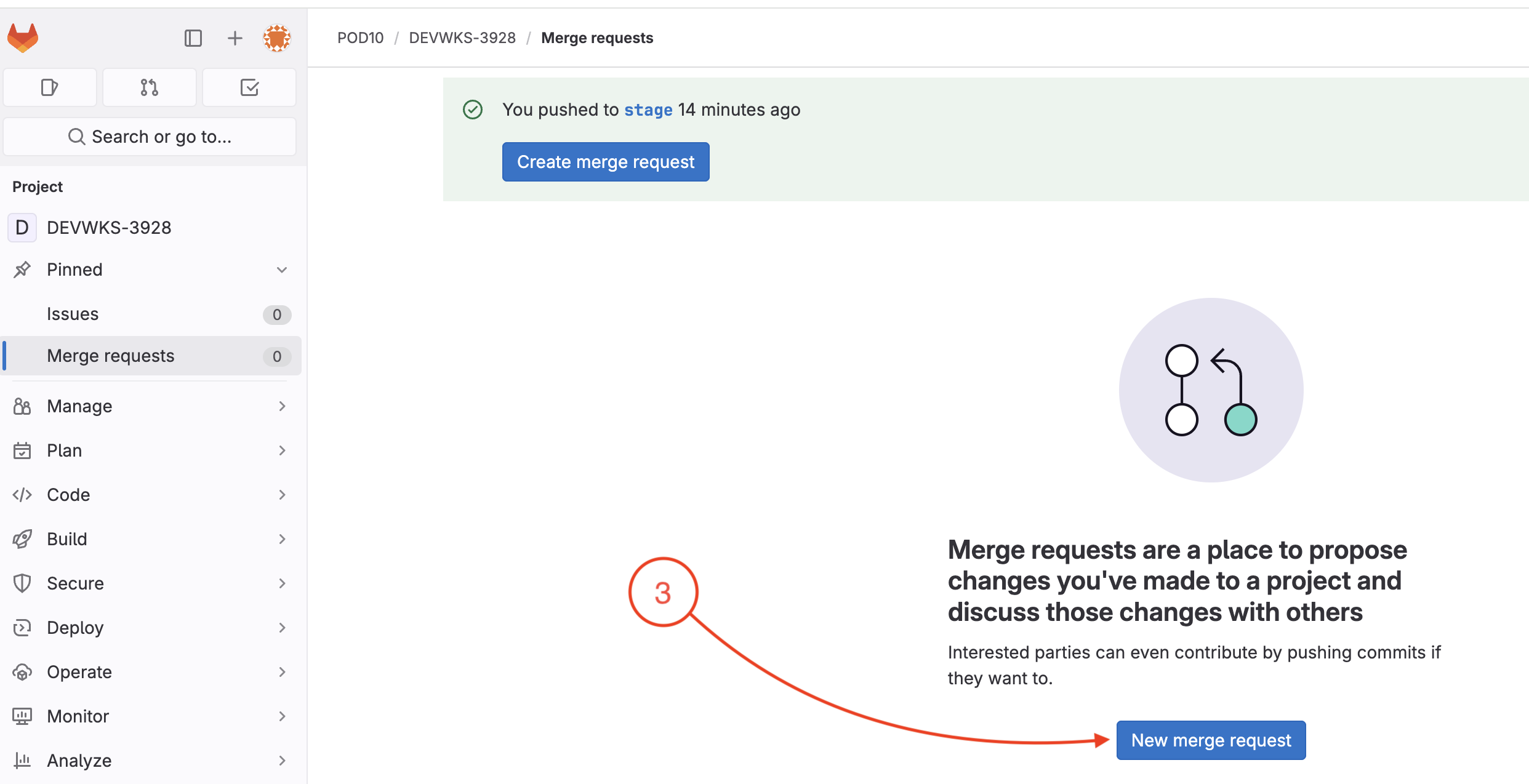This screenshot has width=1529, height=784.
Task: Click the GitLab fox logo
Action: click(23, 38)
